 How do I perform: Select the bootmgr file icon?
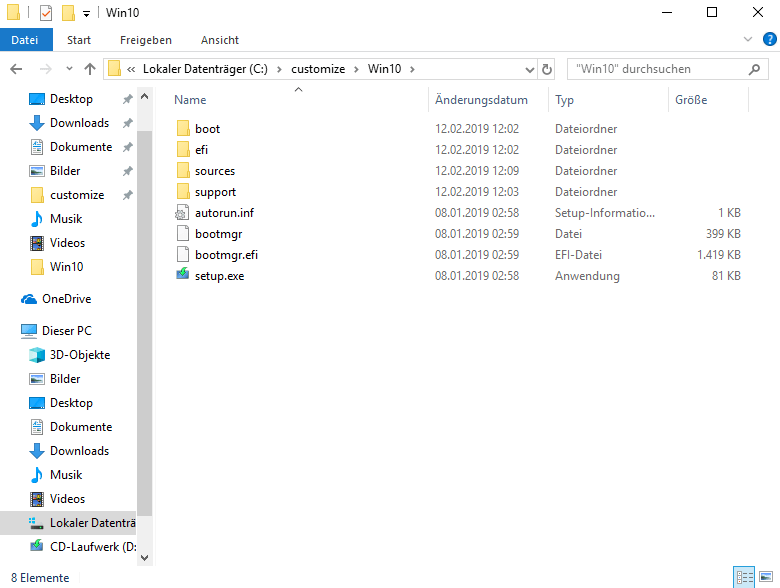(183, 233)
